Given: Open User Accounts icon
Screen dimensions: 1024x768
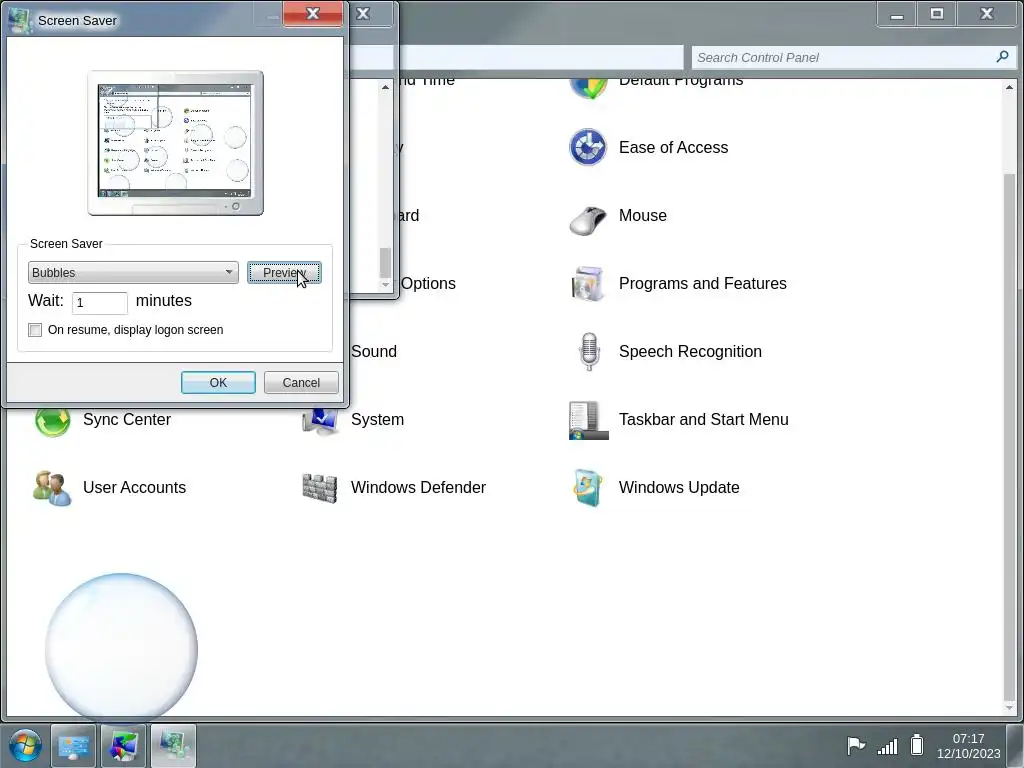Looking at the screenshot, I should 52,488.
